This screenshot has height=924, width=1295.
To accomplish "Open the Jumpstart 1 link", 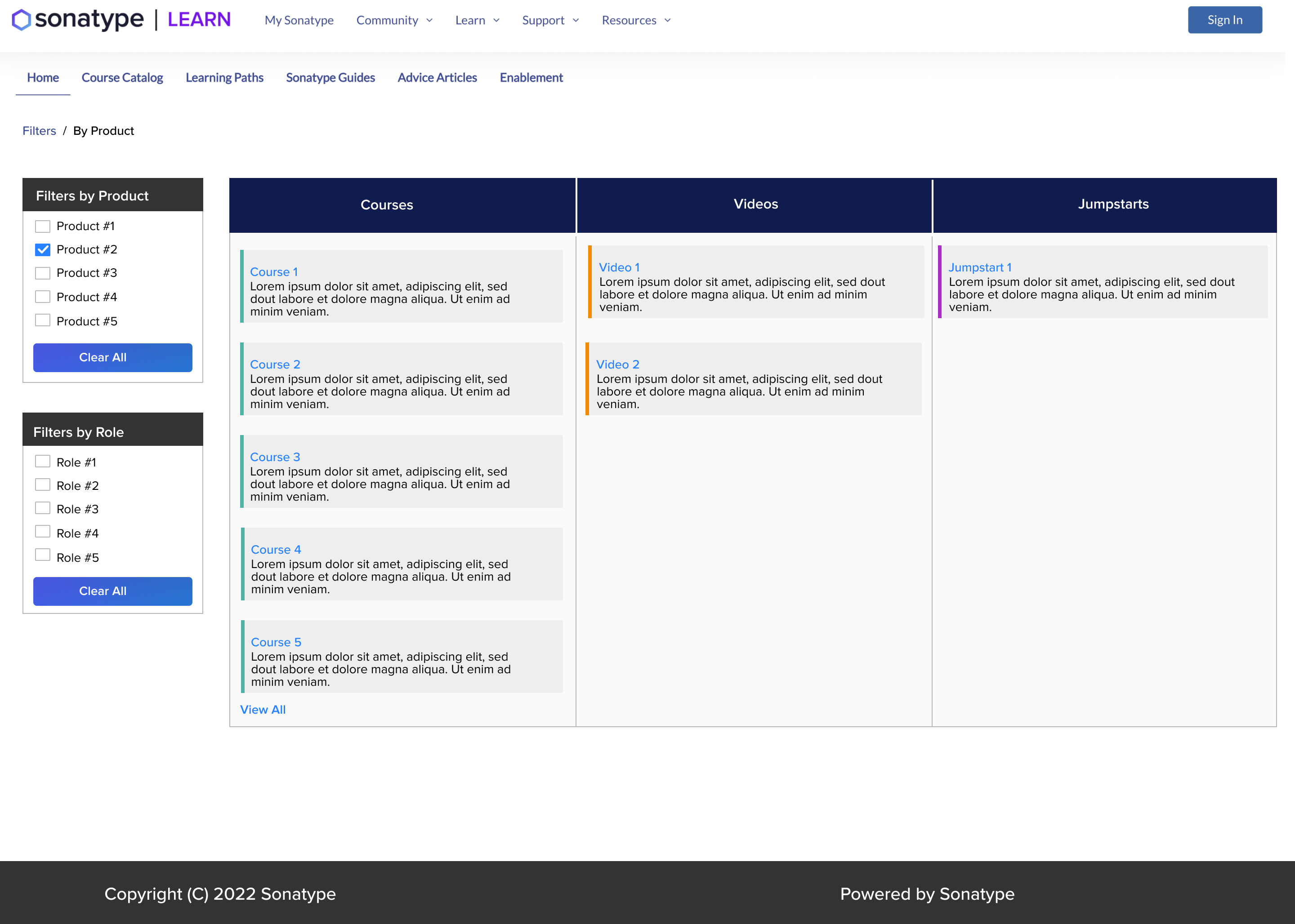I will coord(980,267).
